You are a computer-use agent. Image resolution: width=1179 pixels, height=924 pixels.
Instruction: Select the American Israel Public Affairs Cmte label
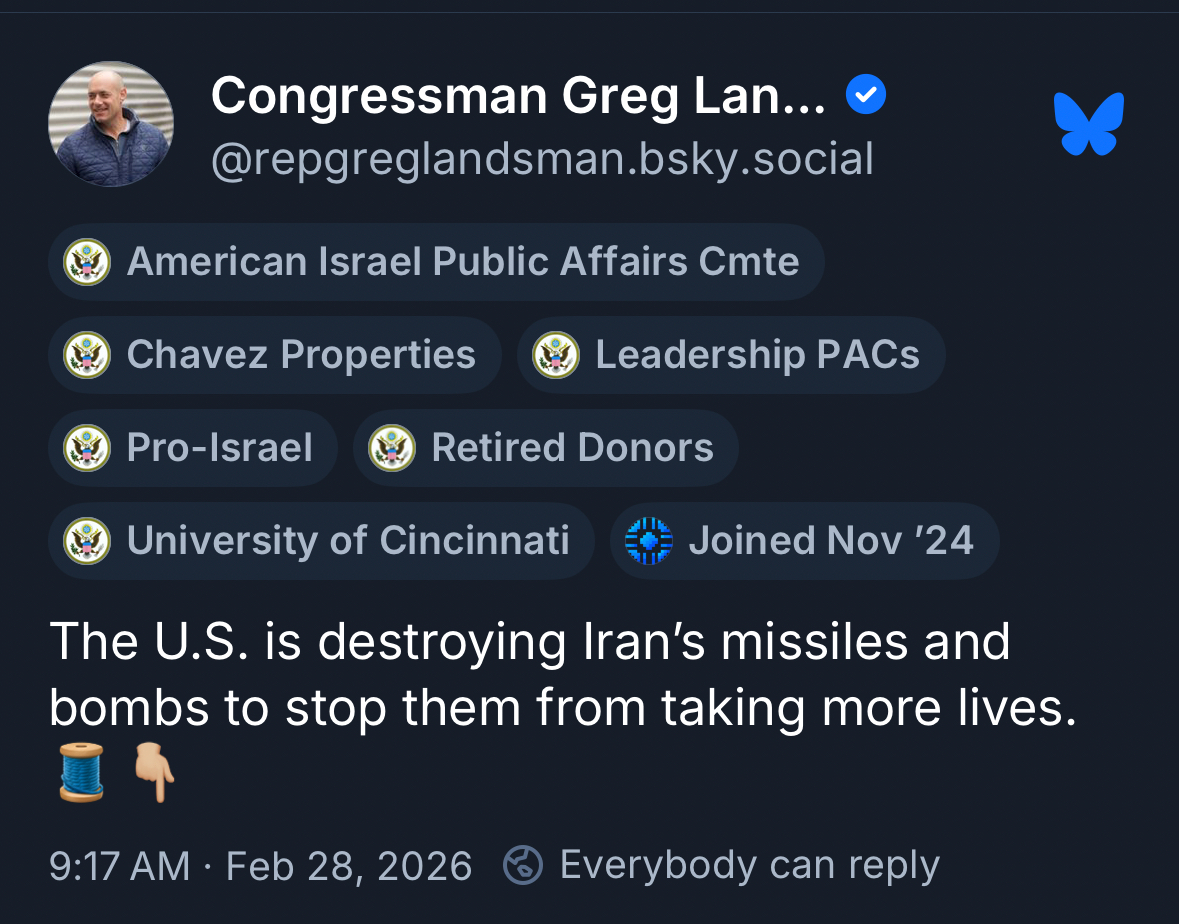[463, 262]
